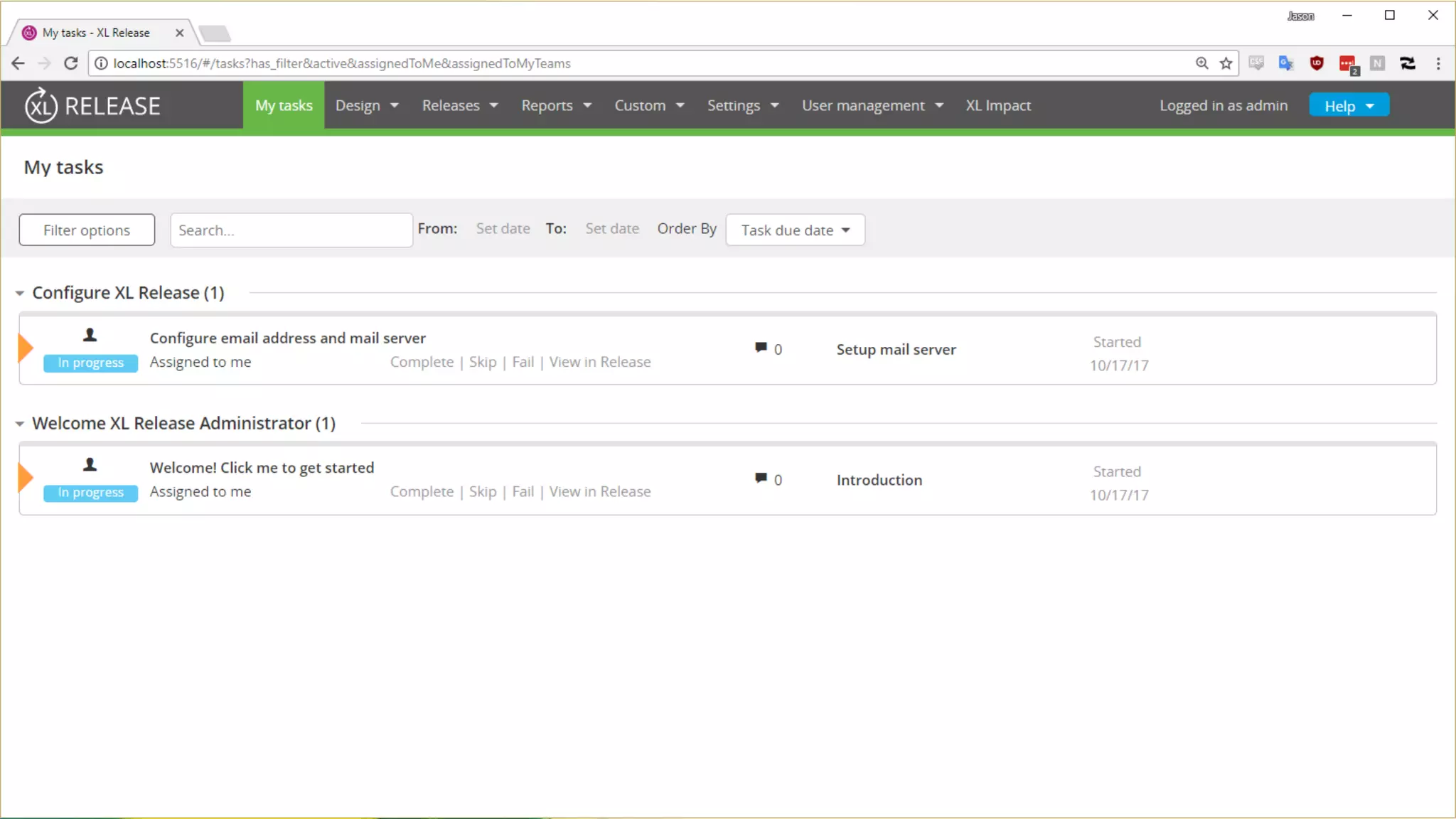Open Chrome three-dot menu
Image resolution: width=1456 pixels, height=819 pixels.
1438,63
